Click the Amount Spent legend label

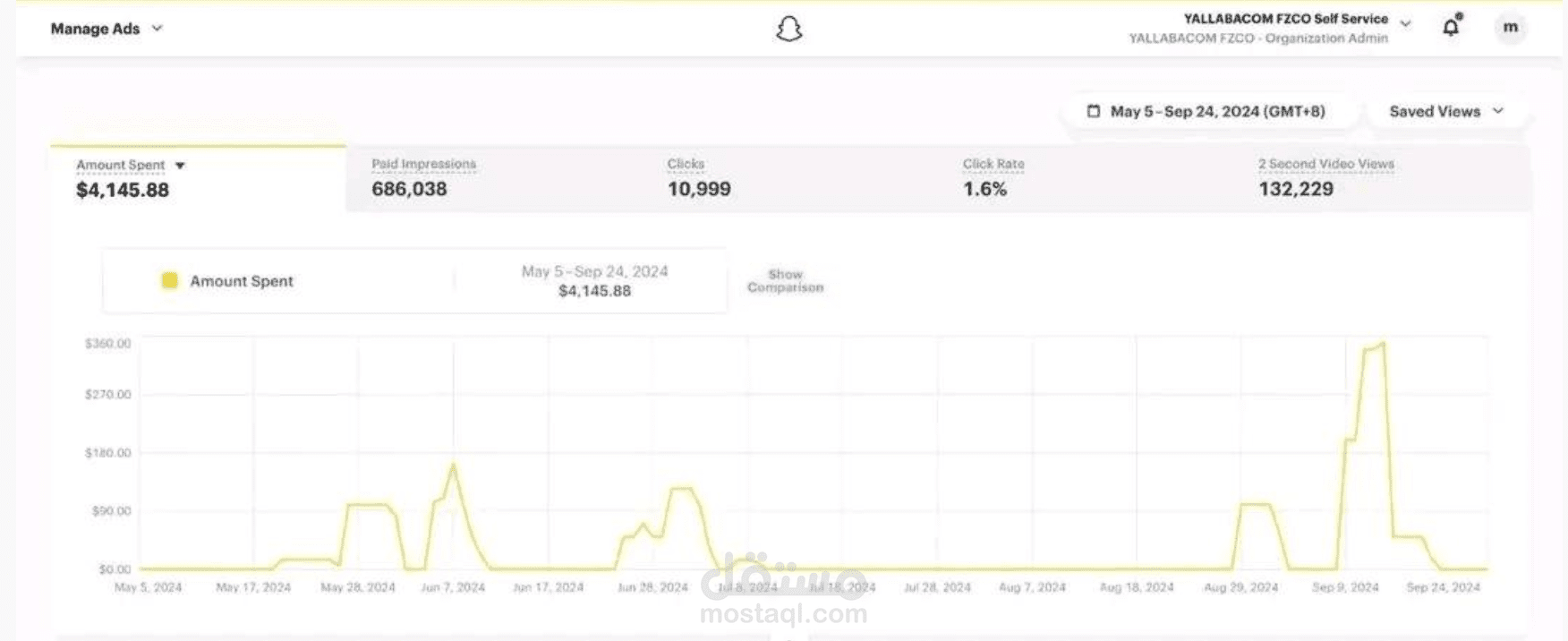coord(242,281)
